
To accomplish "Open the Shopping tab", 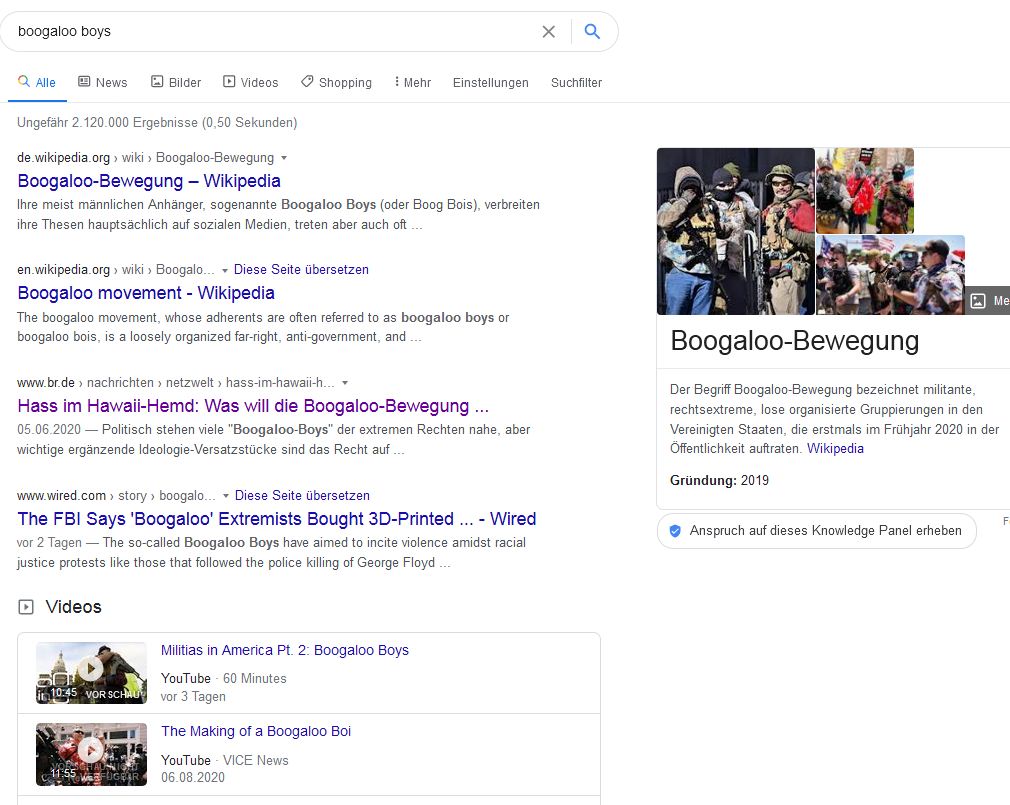I will (336, 83).
